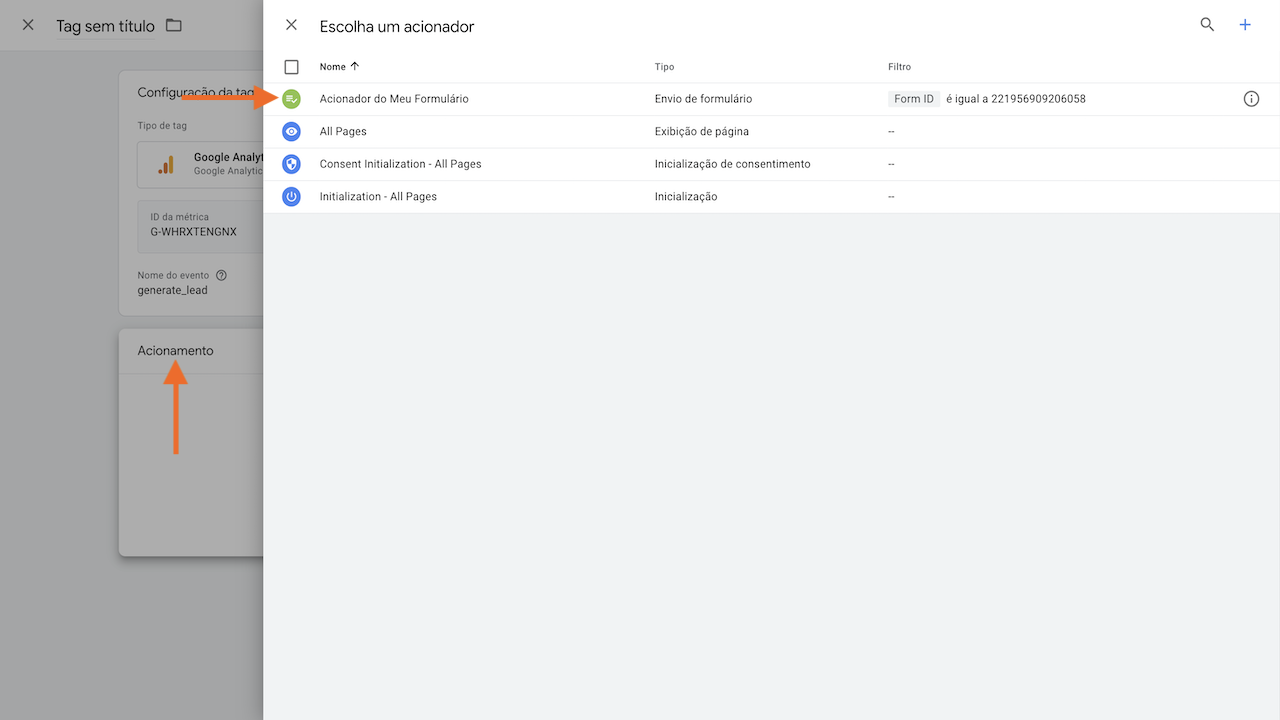1280x720 pixels.
Task: Open the Acionamento section
Action: pos(175,350)
